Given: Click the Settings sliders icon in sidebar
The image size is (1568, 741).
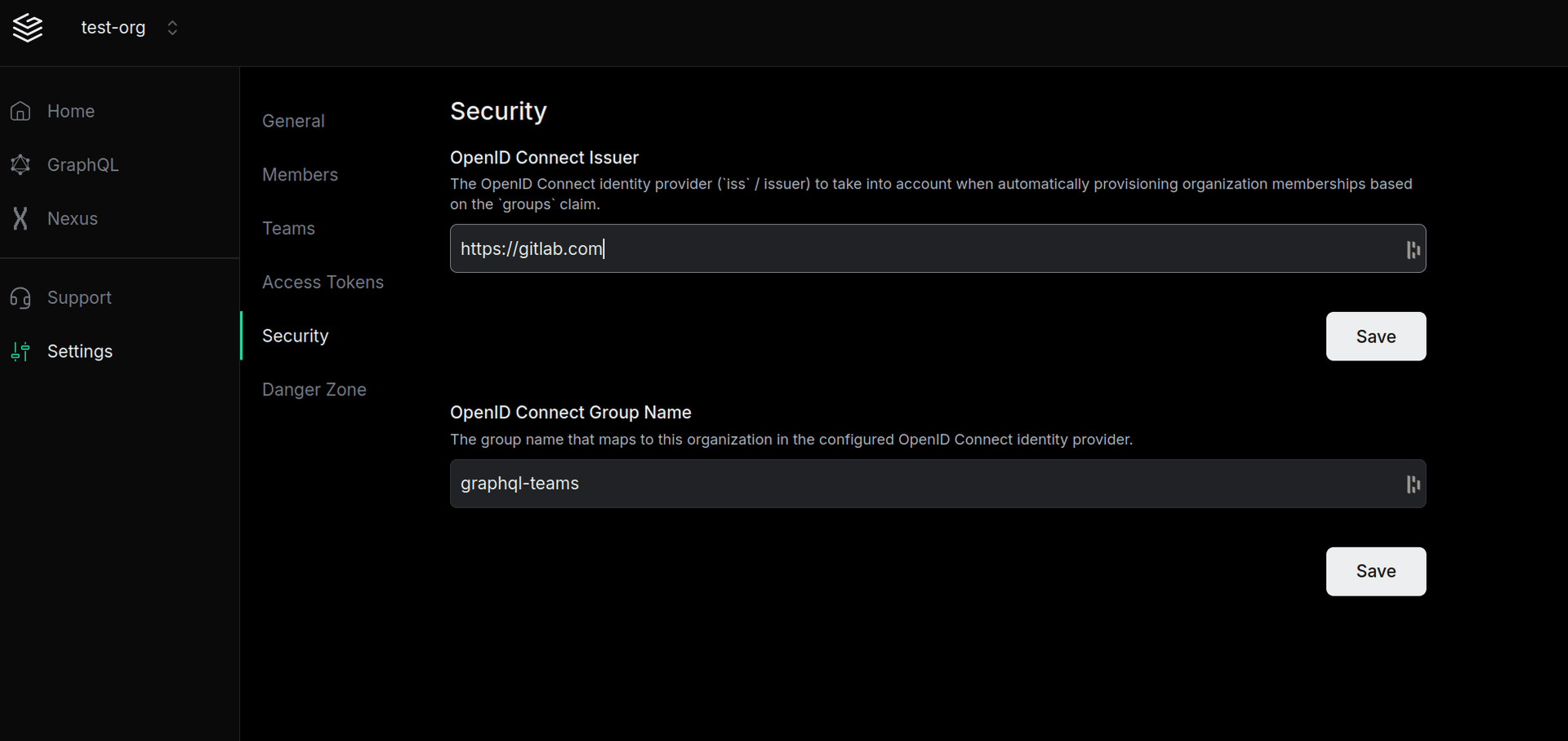Looking at the screenshot, I should (x=20, y=350).
